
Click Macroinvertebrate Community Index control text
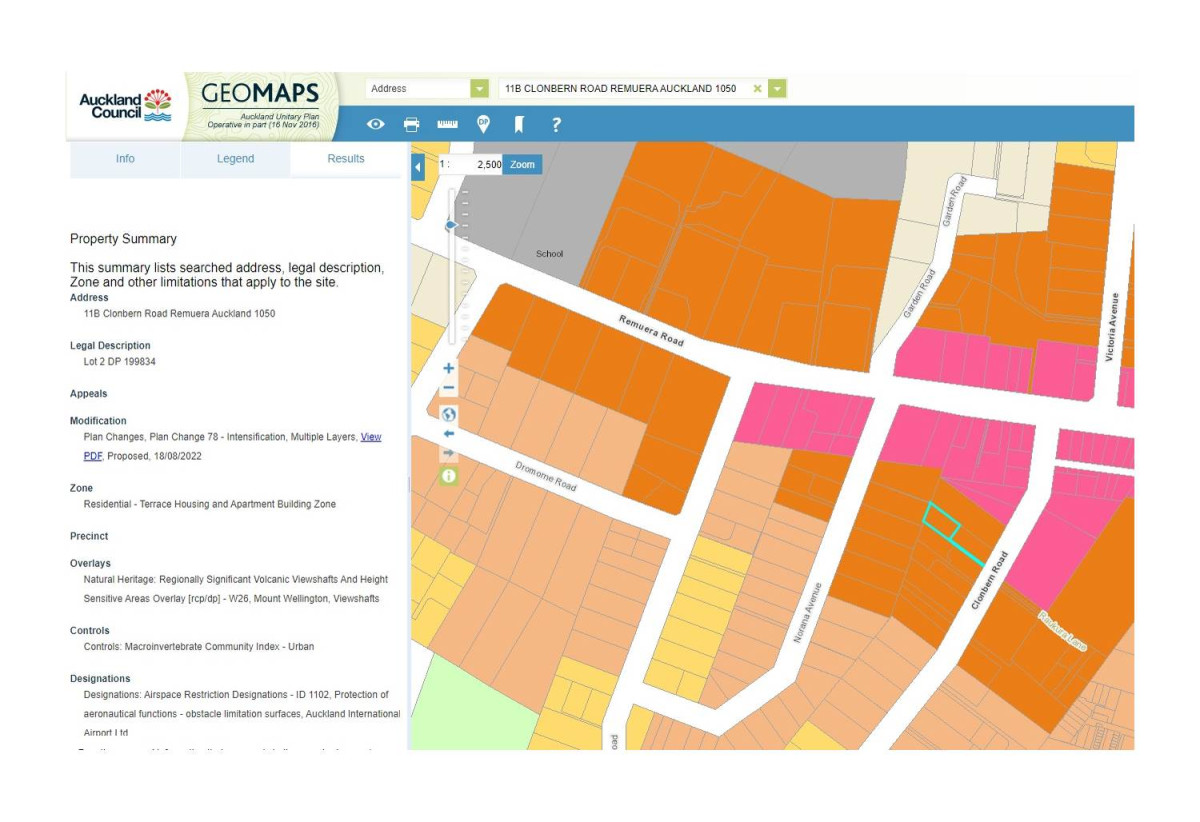[199, 647]
